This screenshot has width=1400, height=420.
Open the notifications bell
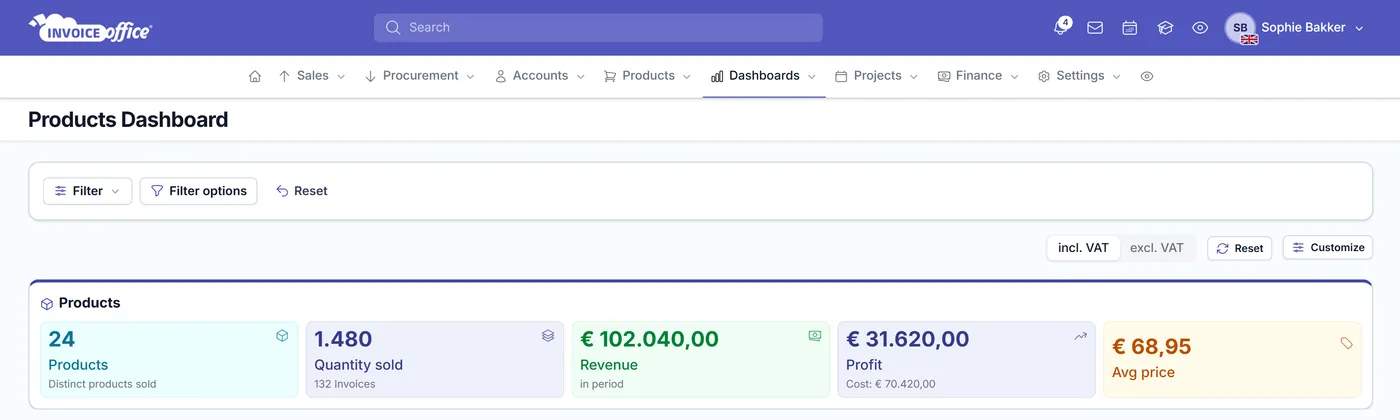tap(1060, 28)
